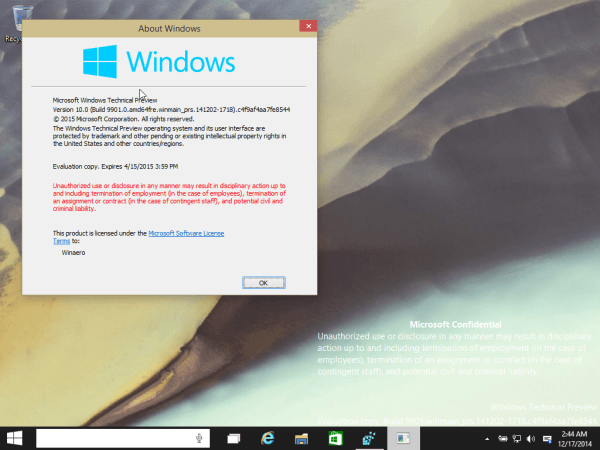This screenshot has height=450, width=600.
Task: Open the battery power tray icon
Action: [x=503, y=439]
